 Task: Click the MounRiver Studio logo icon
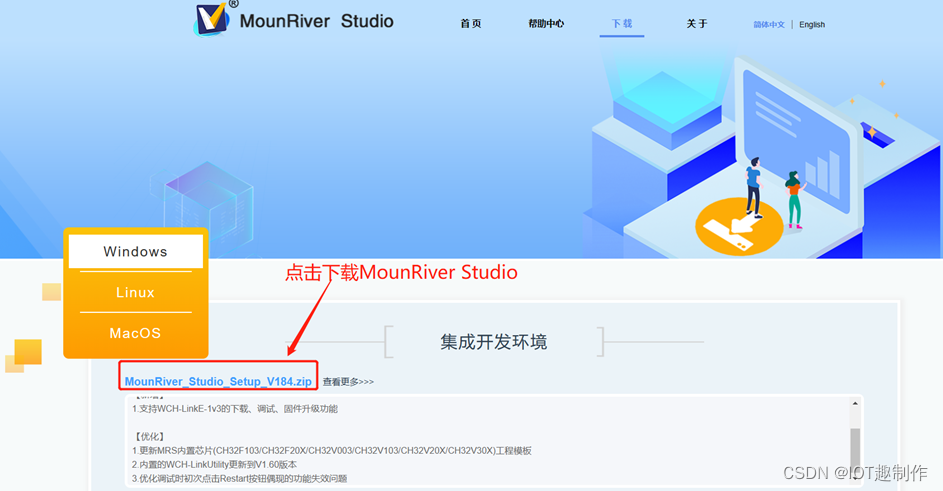pyautogui.click(x=212, y=19)
